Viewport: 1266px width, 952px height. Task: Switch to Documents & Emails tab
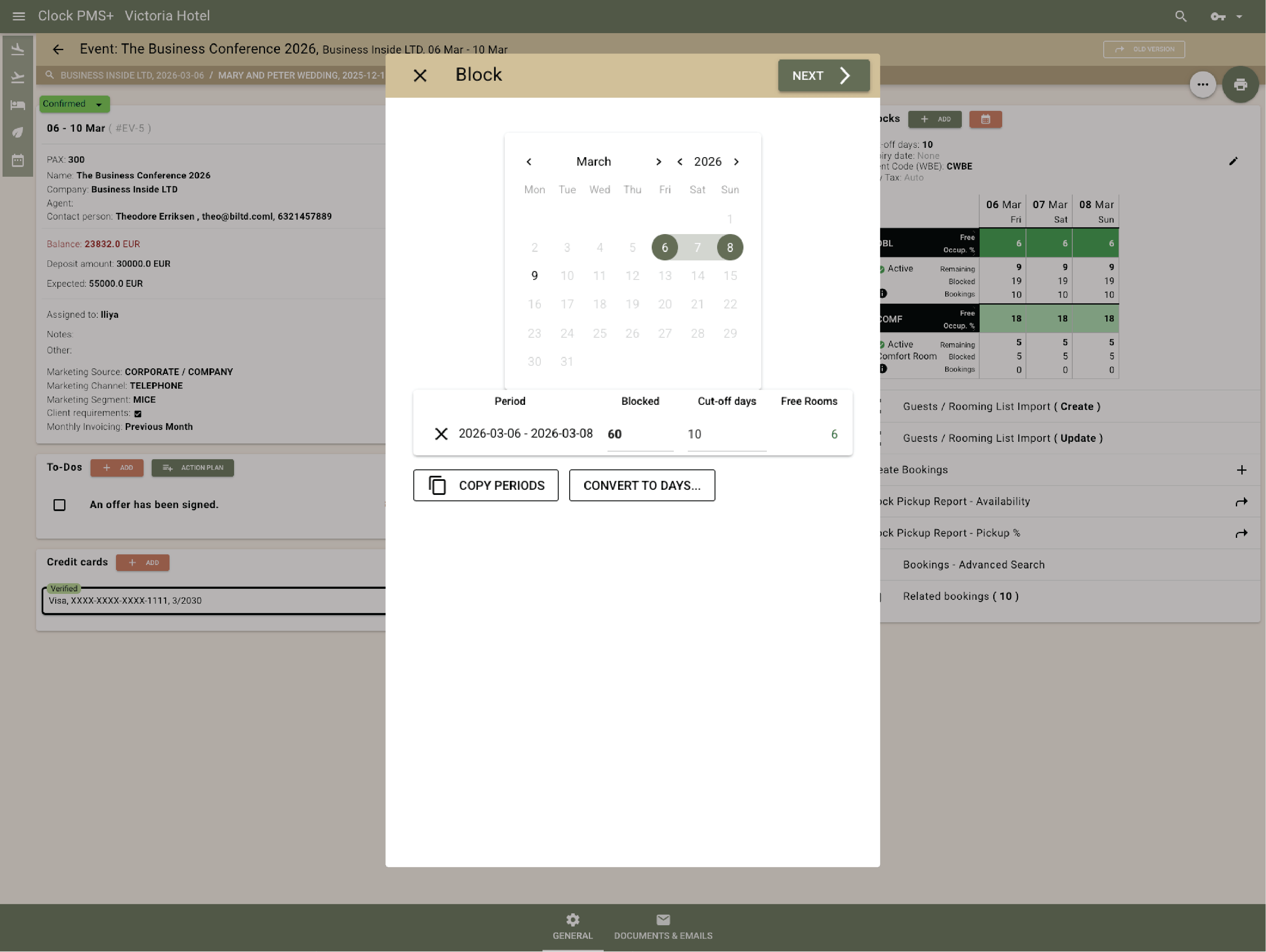(x=663, y=927)
